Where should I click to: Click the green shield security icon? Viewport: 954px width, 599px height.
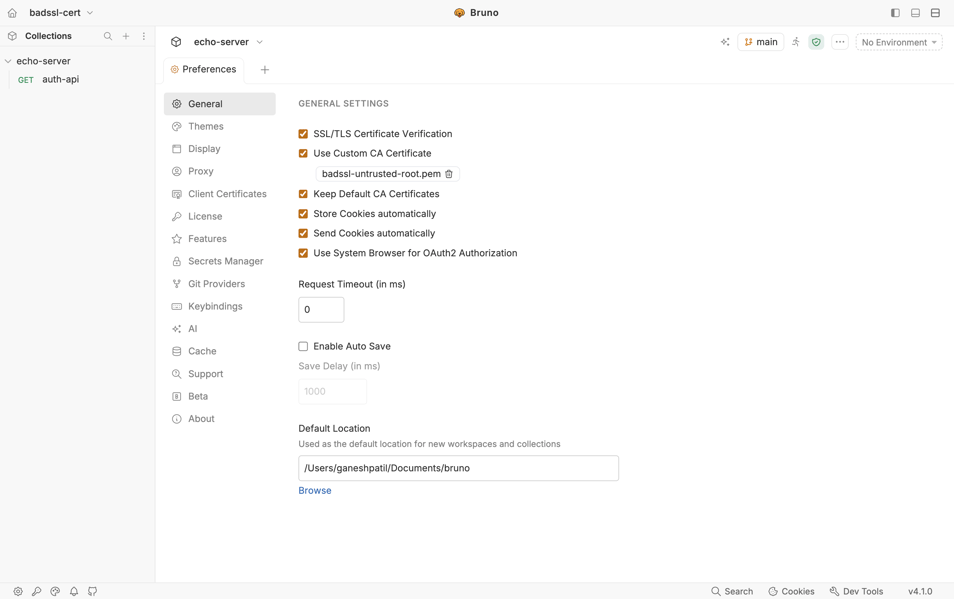[816, 42]
